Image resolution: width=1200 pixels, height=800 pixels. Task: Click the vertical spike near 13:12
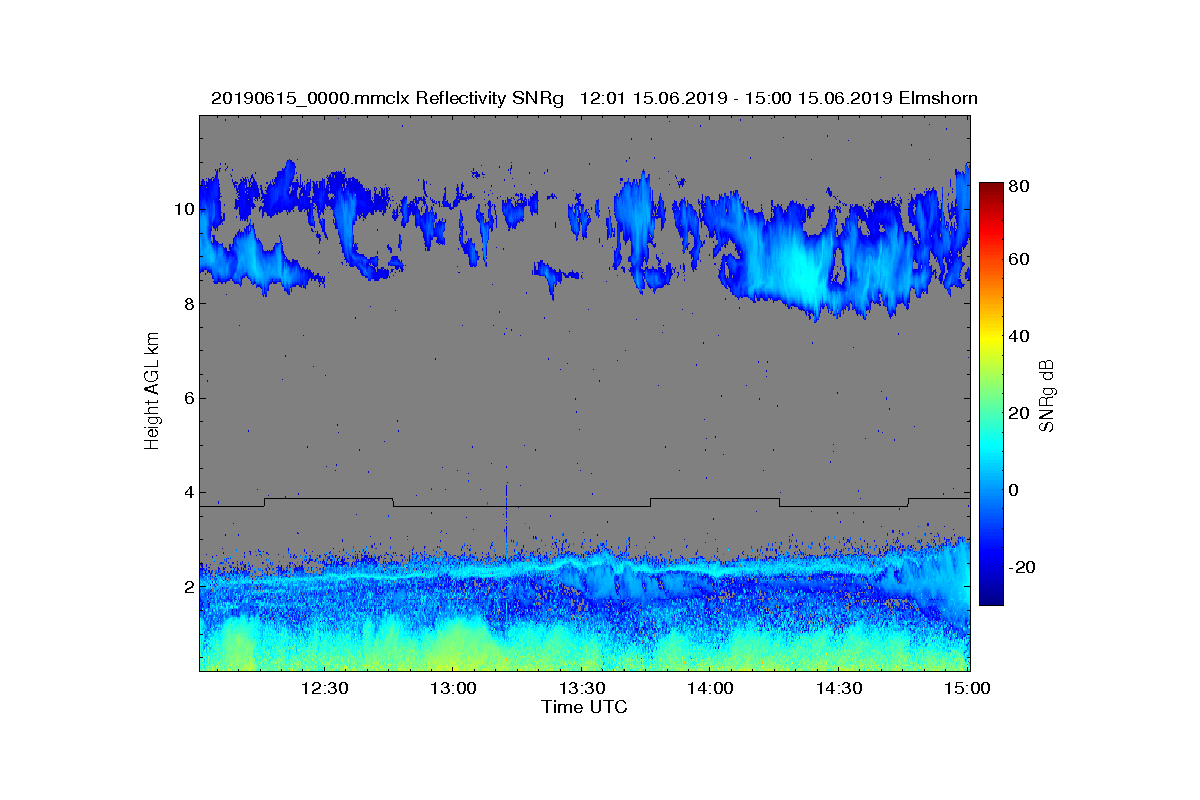pyautogui.click(x=506, y=522)
